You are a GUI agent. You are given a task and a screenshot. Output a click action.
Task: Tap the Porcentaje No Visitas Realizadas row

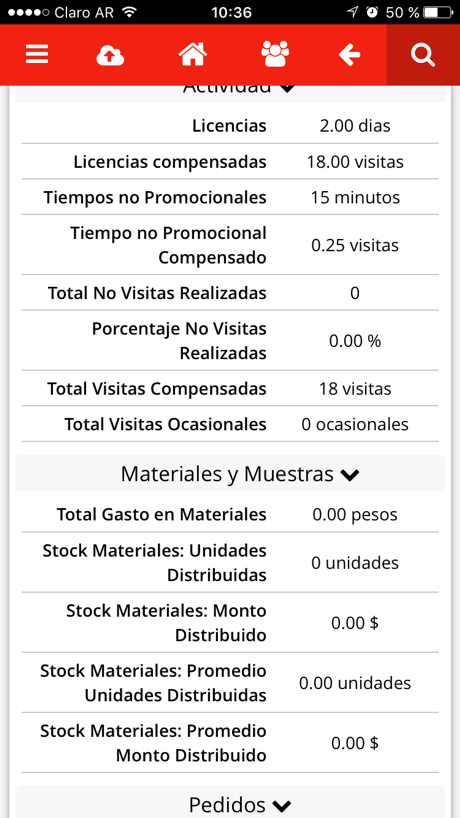[230, 341]
